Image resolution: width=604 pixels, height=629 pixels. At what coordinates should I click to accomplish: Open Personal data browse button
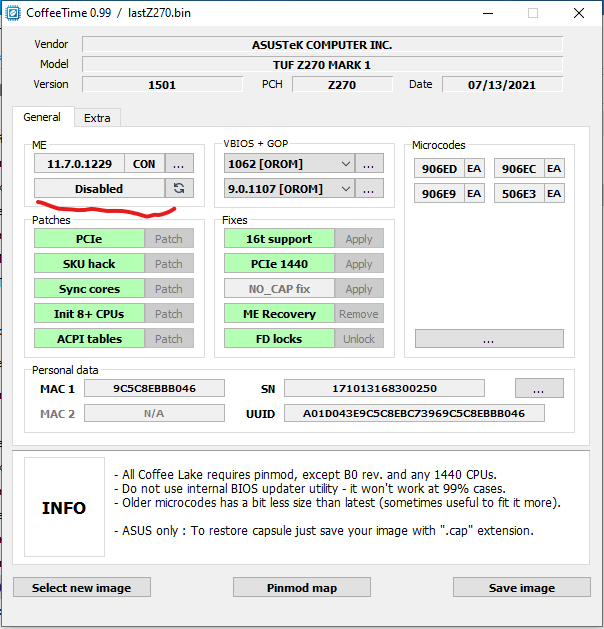click(539, 388)
